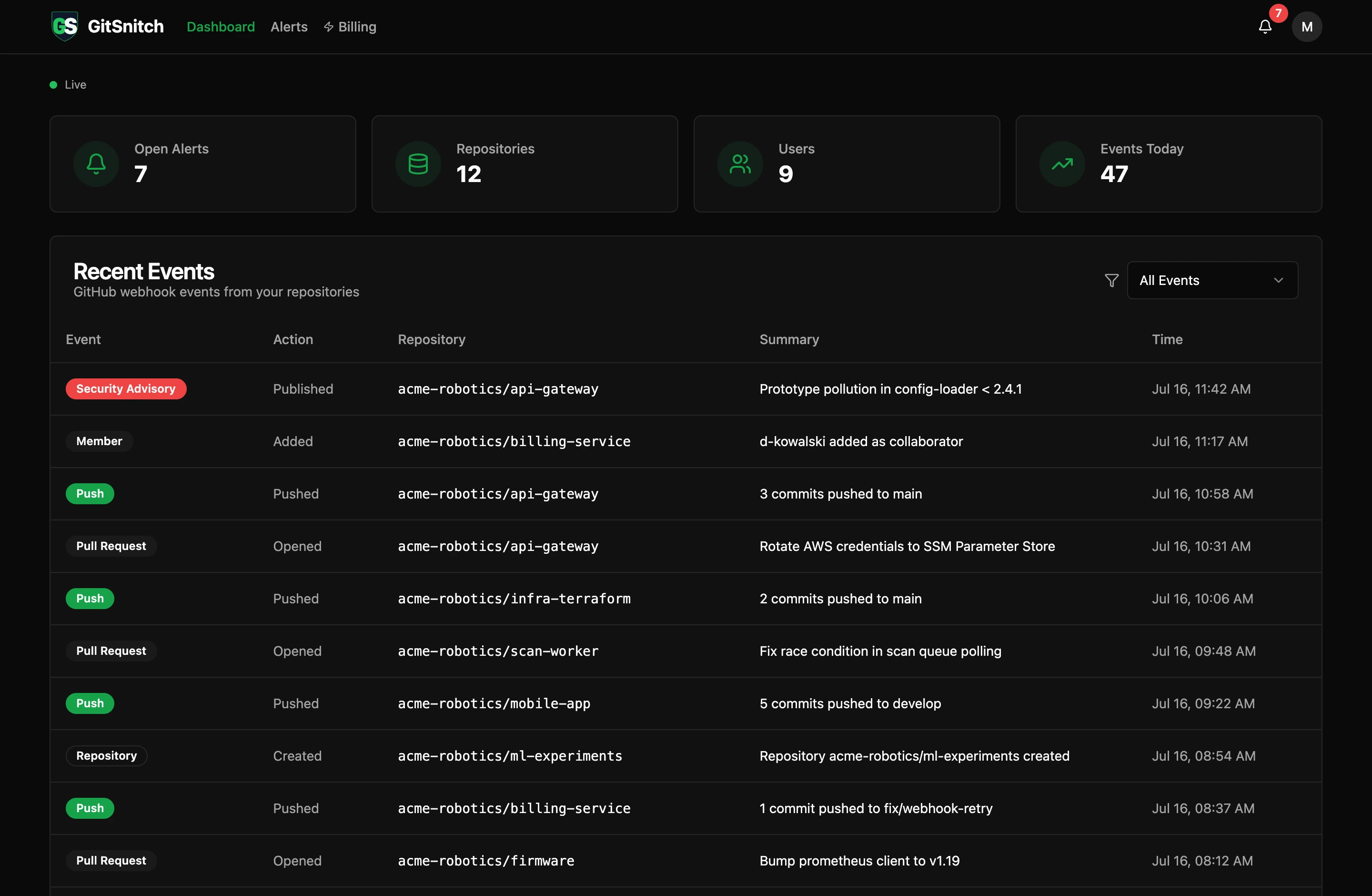Select 'd-kowalski added as collaborator' summary
The width and height of the screenshot is (1372, 896).
point(861,441)
